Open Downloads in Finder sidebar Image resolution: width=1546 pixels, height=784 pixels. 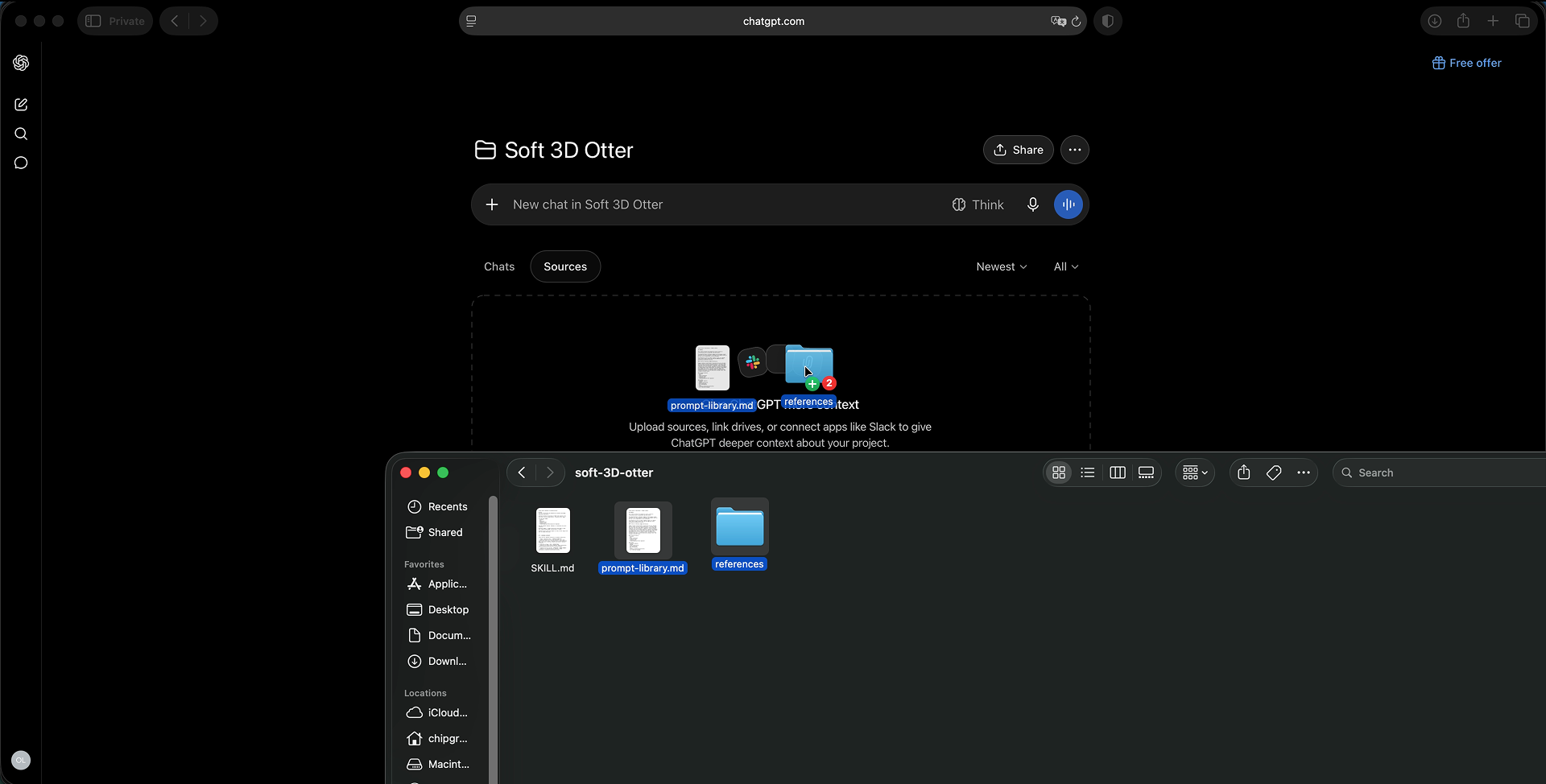(439, 661)
